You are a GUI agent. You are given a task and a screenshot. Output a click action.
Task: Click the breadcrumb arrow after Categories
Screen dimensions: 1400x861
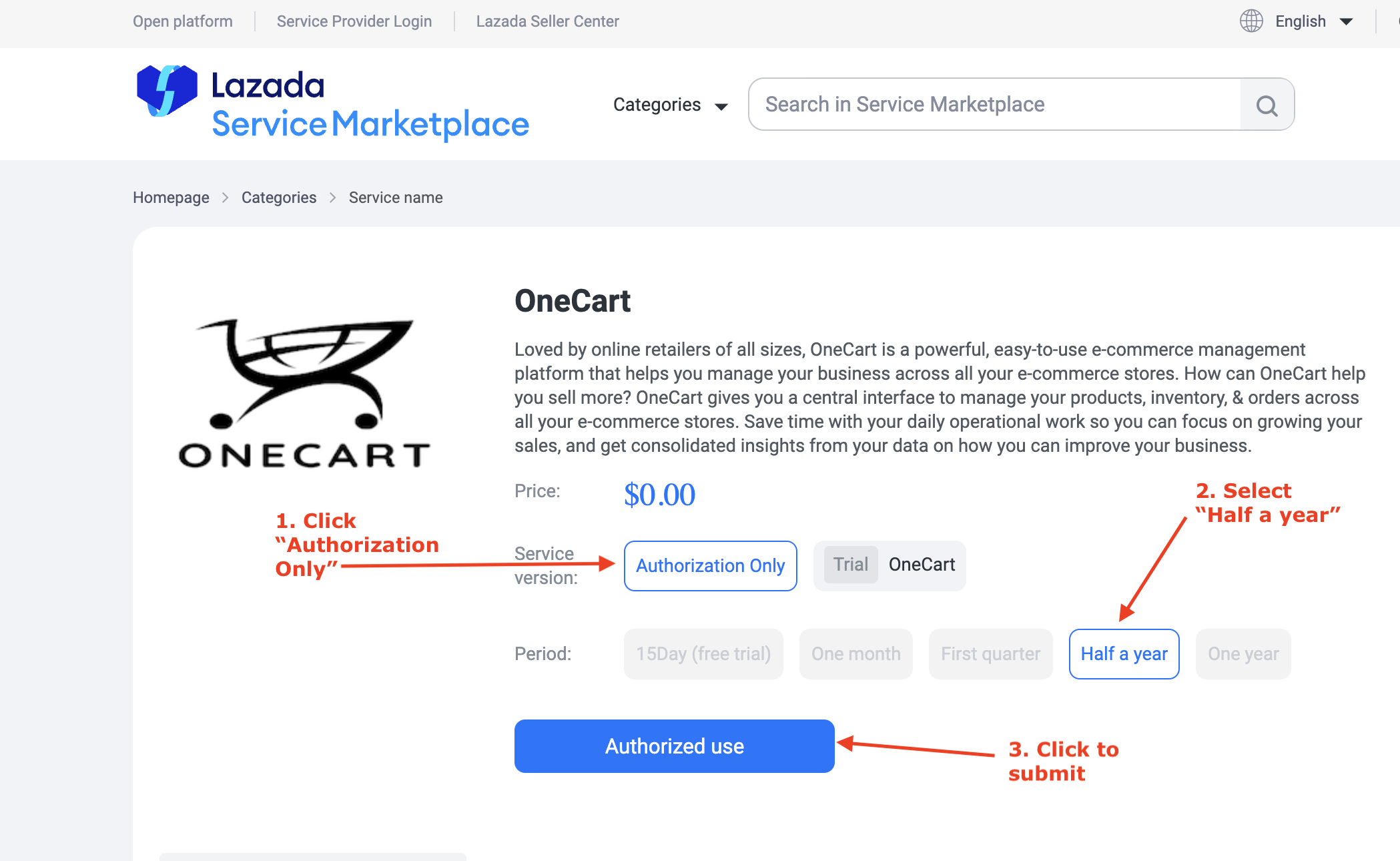coord(332,198)
